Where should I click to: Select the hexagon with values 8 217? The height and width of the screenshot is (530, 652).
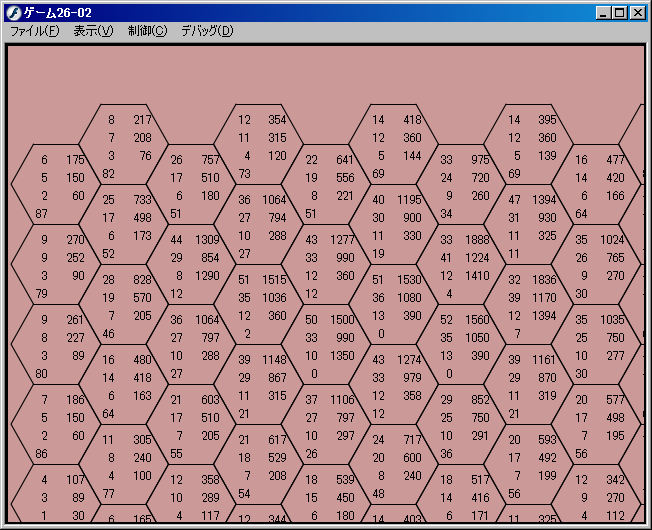click(123, 144)
